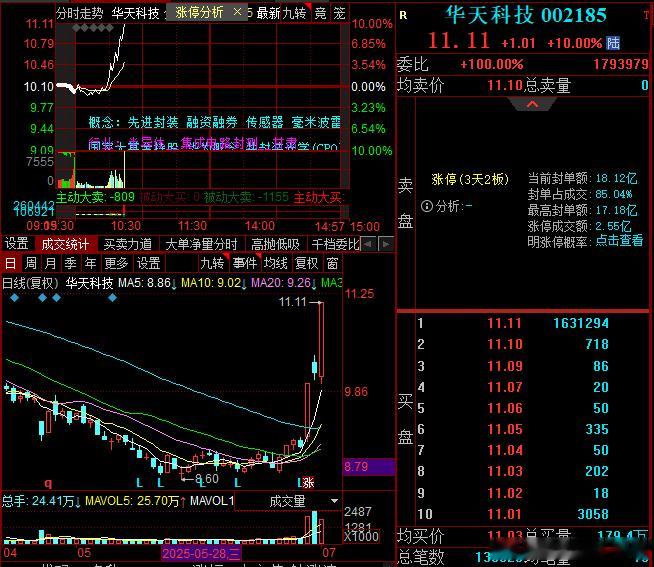654x567 pixels.
Task: Click the R margin trading badge
Action: (x=403, y=15)
